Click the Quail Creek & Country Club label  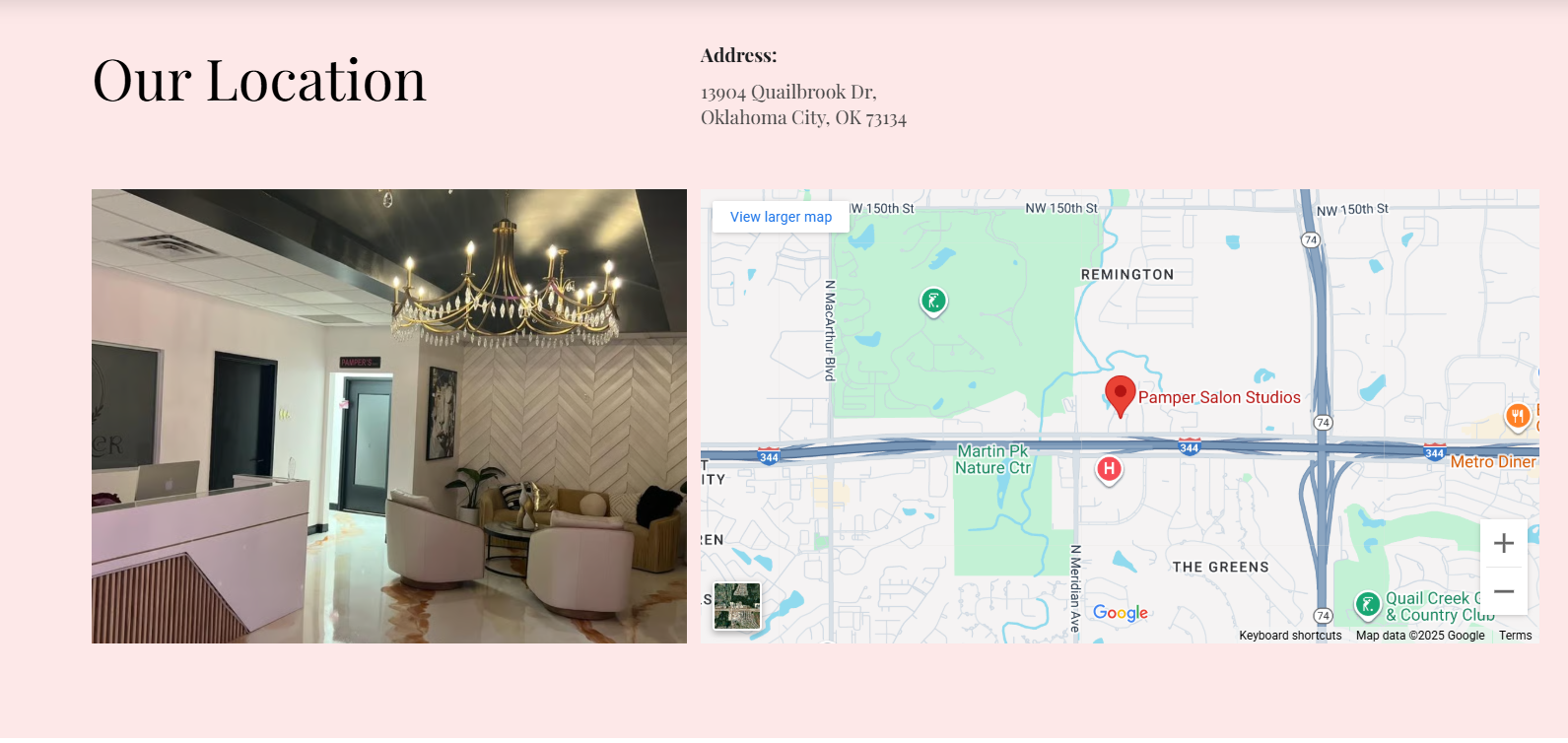1440,606
